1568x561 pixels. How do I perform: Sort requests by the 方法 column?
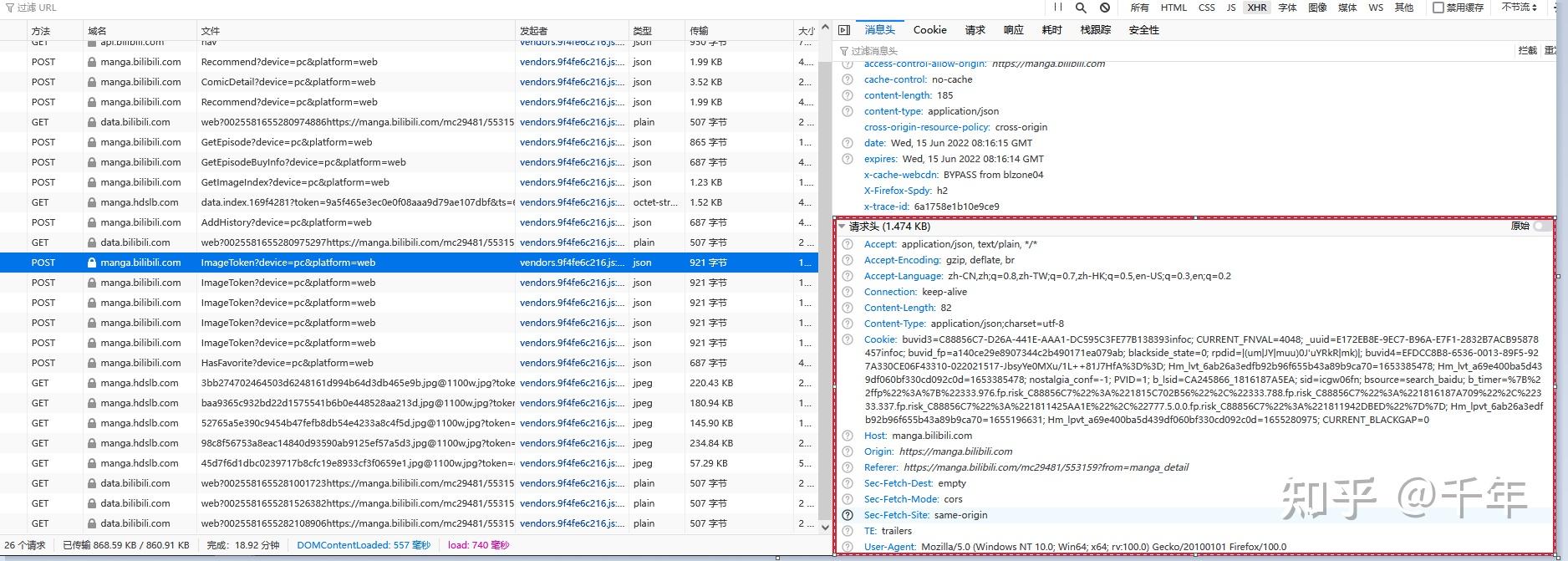pos(54,31)
